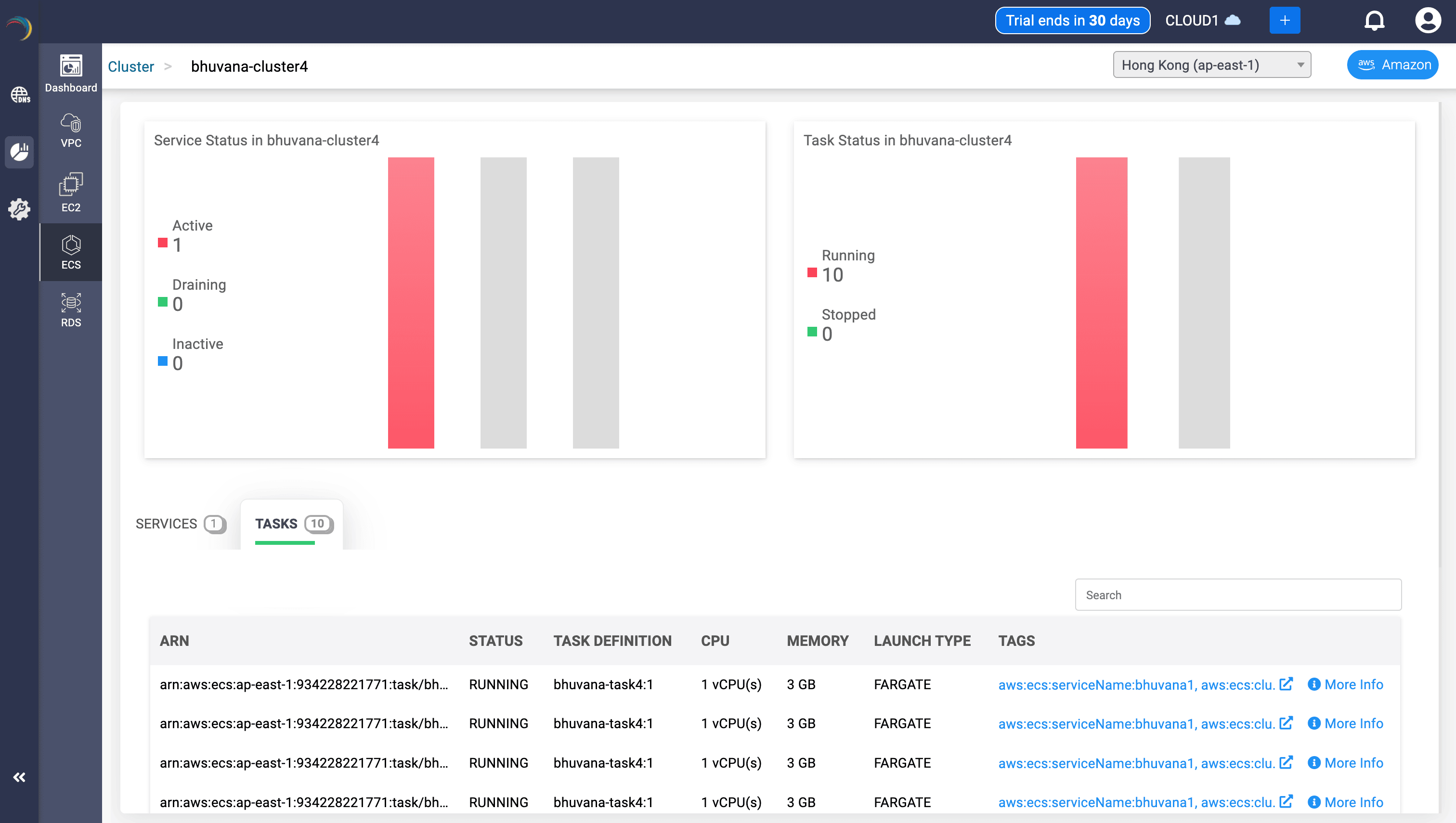The height and width of the screenshot is (823, 1456).
Task: Open the VPC section icon
Action: 71,130
